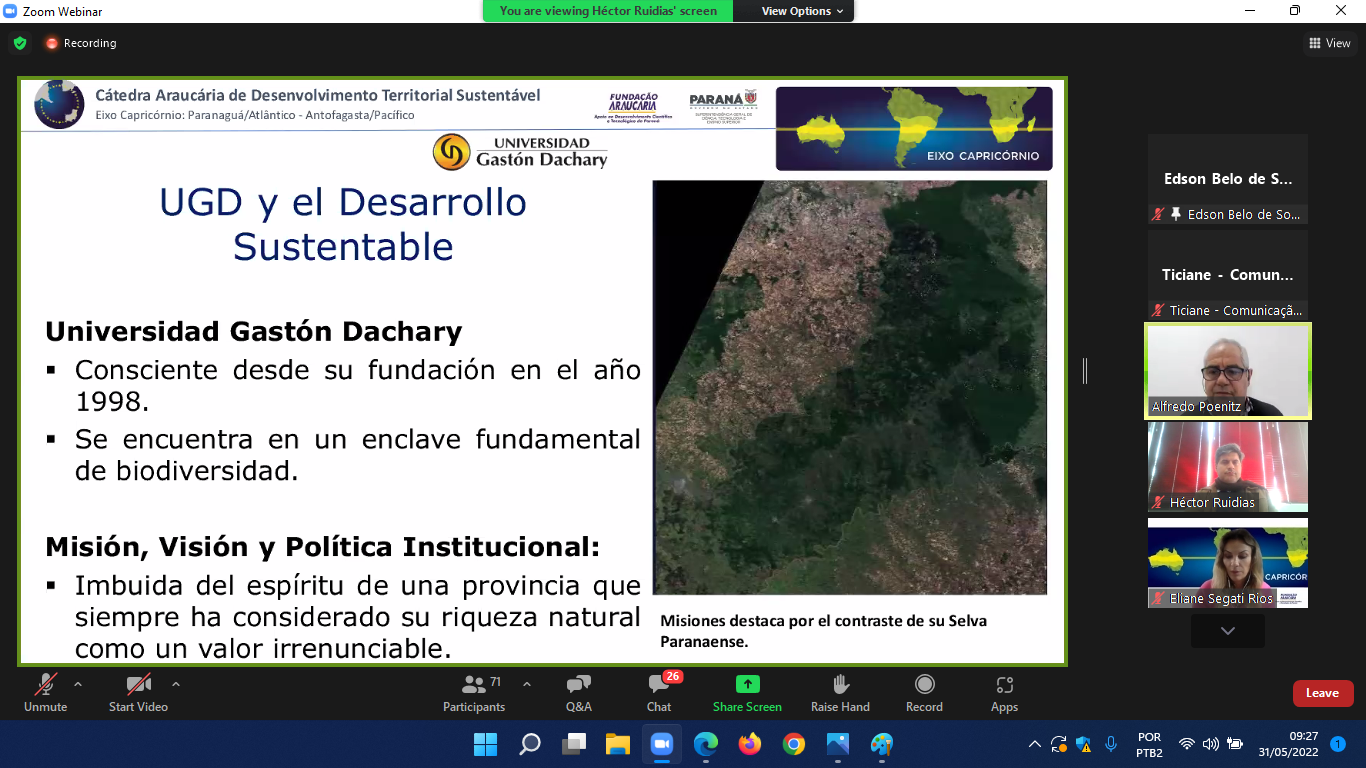Click the Unmute microphone icon
This screenshot has width=1366, height=768.
click(x=45, y=685)
